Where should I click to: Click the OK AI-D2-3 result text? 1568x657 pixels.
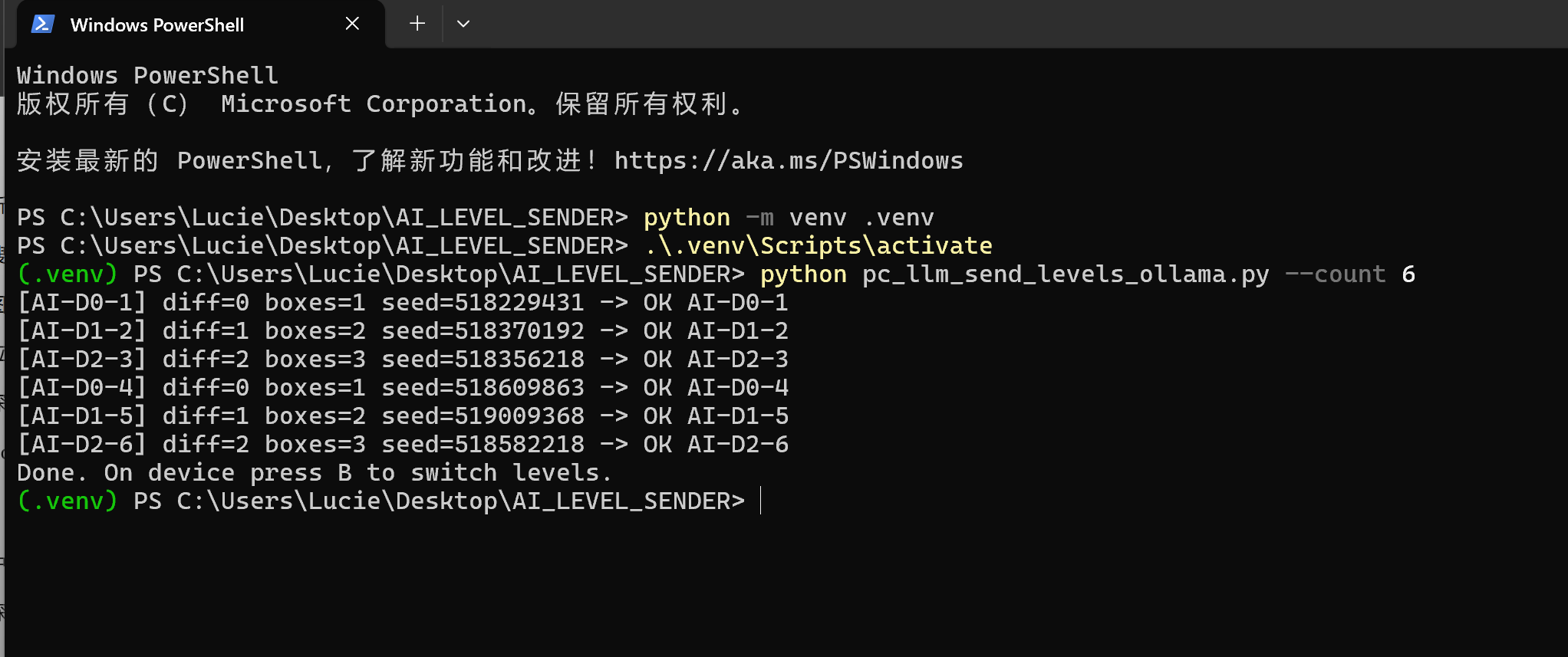click(x=715, y=360)
